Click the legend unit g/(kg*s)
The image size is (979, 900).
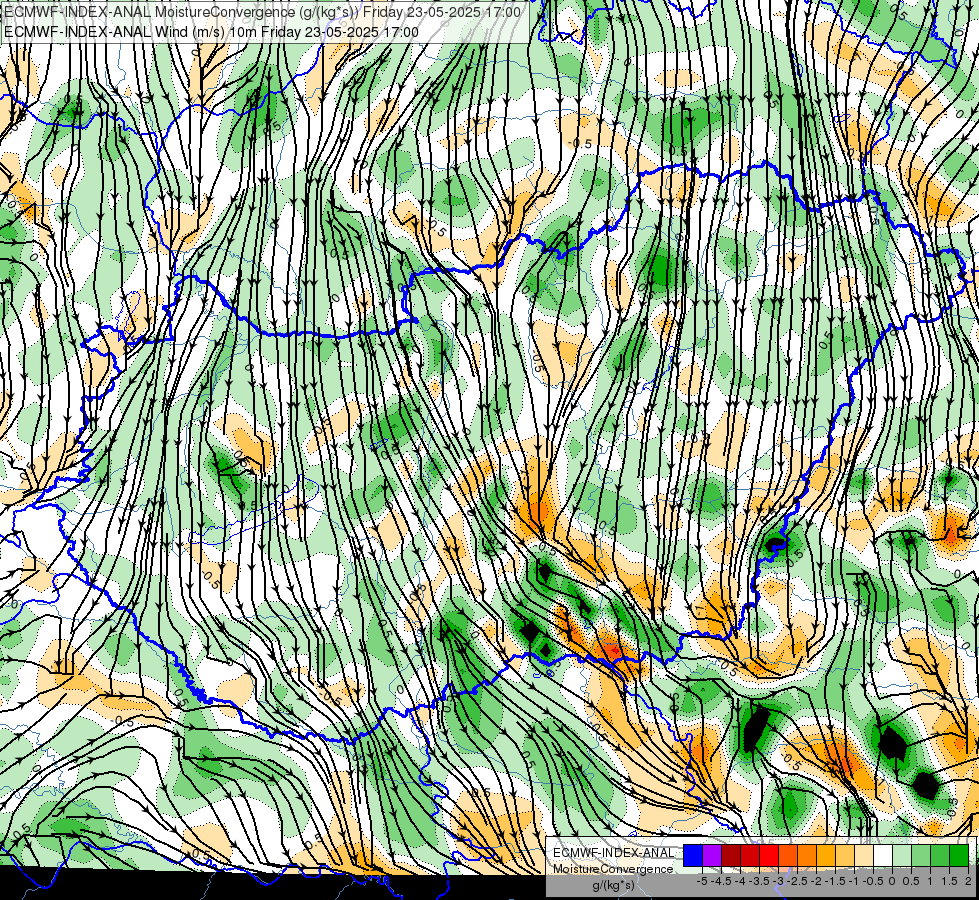click(x=613, y=886)
